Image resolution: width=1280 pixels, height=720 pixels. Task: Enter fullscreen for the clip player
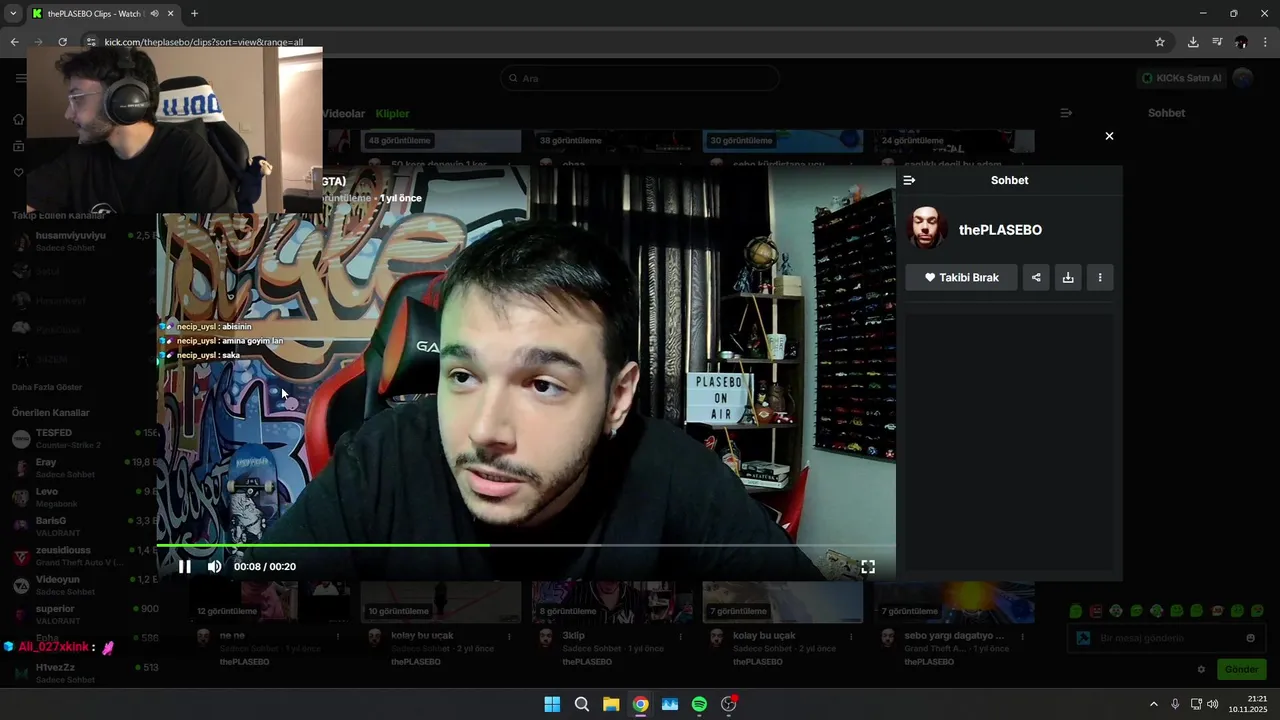point(868,567)
